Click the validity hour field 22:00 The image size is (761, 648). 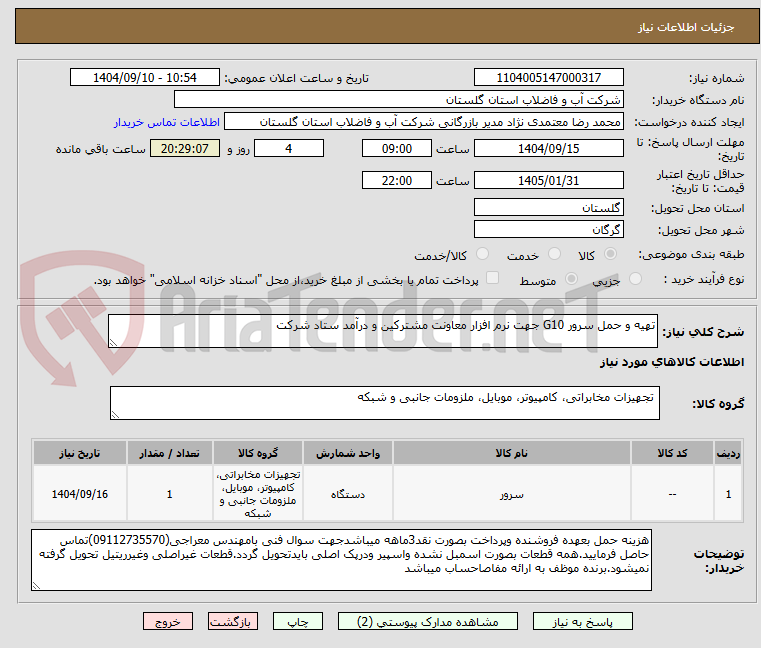tap(397, 181)
